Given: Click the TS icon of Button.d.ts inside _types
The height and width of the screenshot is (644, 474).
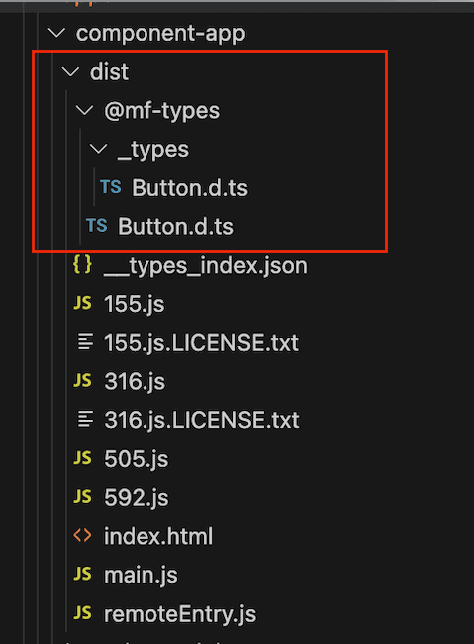Looking at the screenshot, I should coord(111,187).
